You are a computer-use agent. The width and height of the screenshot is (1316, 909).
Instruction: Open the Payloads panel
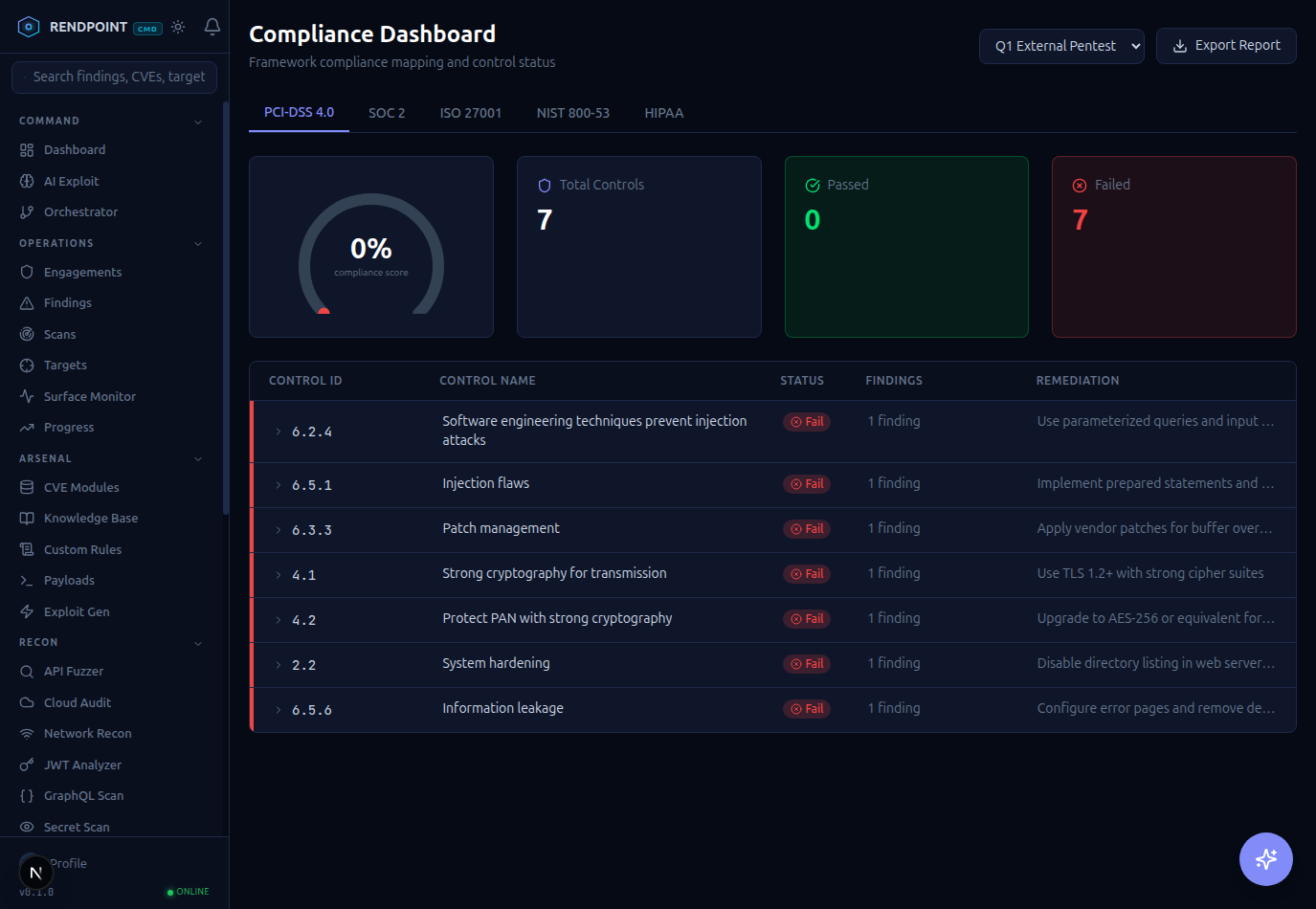71,580
